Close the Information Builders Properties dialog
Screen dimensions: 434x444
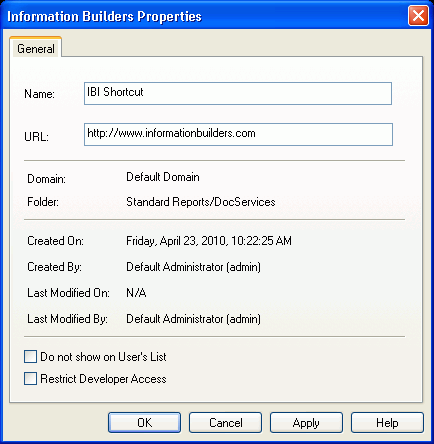tap(418, 15)
